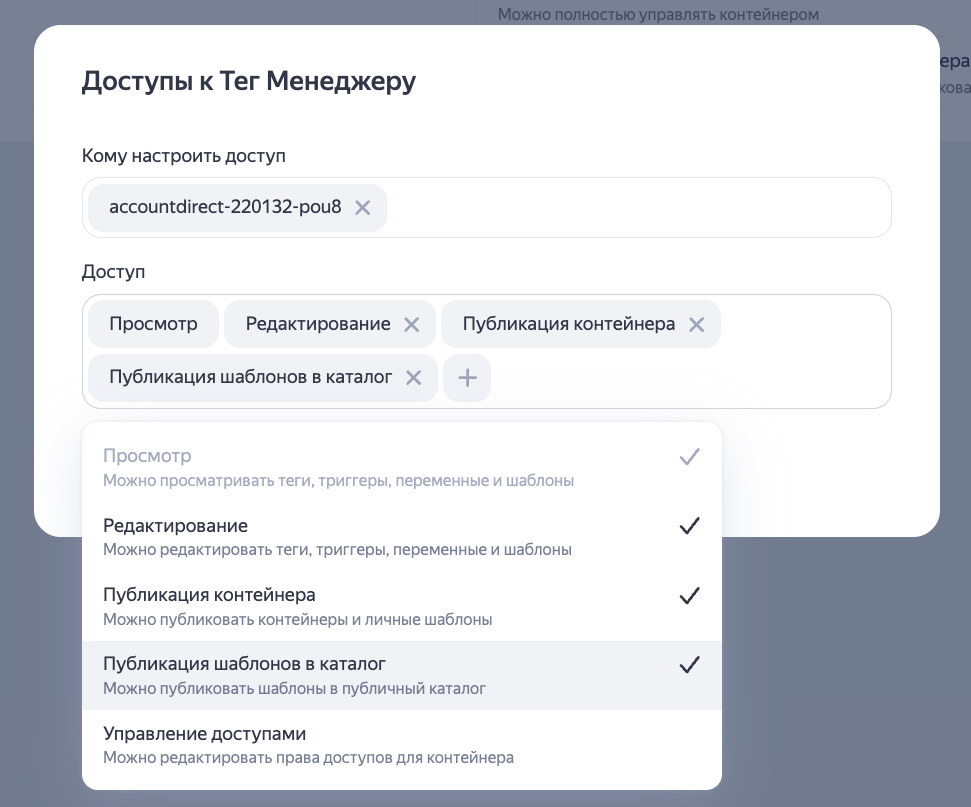Screen dimensions: 971x807
Task: Click the checkmark beside Публикация контейнера
Action: pyautogui.click(x=689, y=595)
